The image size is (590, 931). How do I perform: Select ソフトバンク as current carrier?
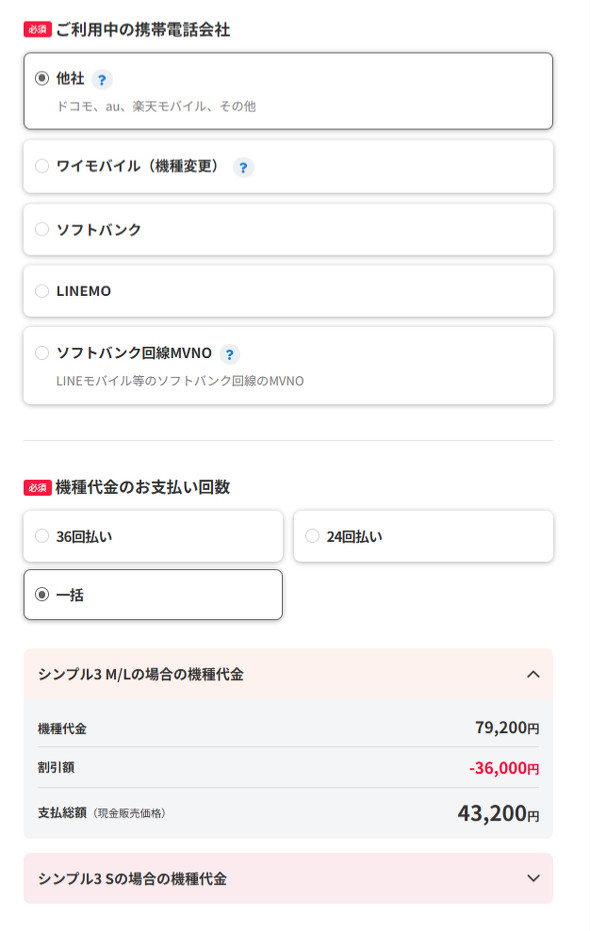pyautogui.click(x=41, y=229)
